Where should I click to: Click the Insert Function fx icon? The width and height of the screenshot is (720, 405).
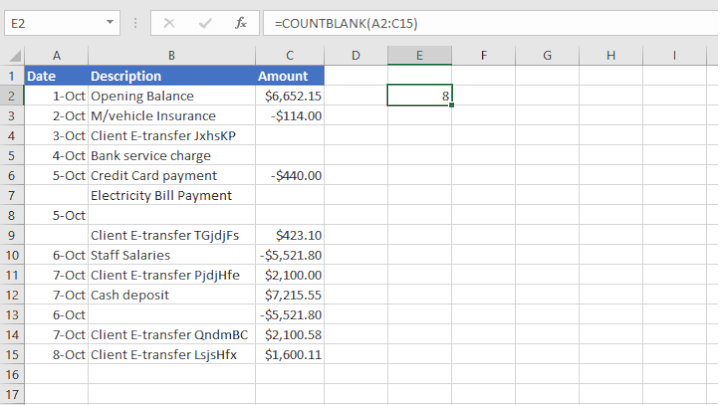240,22
